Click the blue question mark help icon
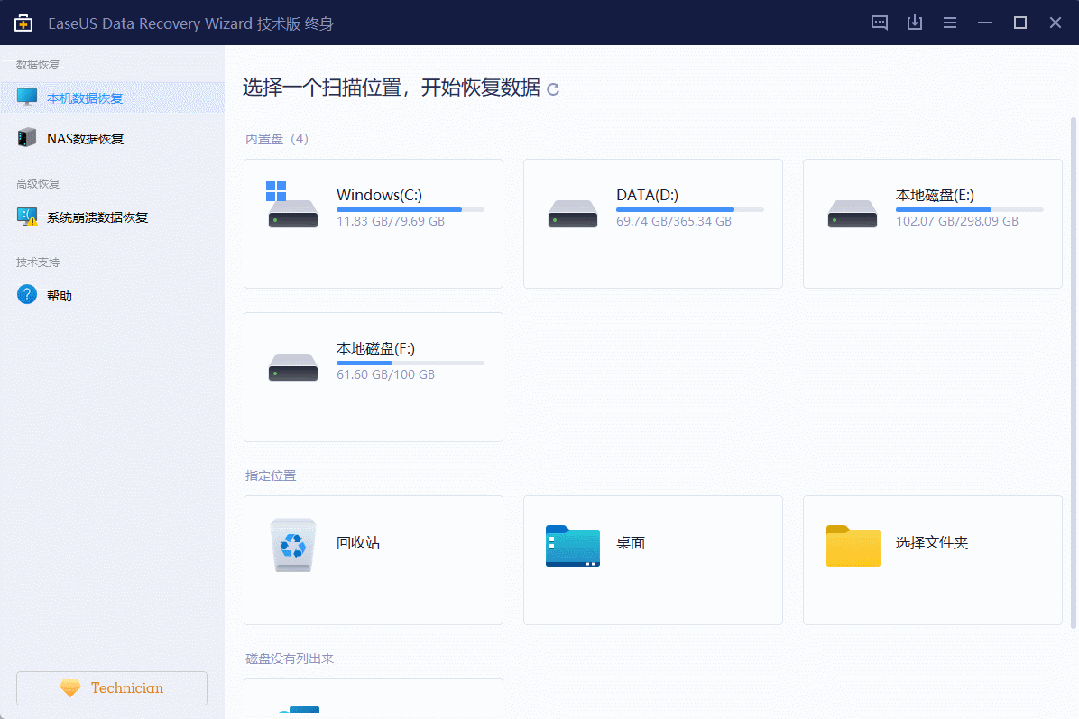Image resolution: width=1079 pixels, height=719 pixels. coord(27,294)
